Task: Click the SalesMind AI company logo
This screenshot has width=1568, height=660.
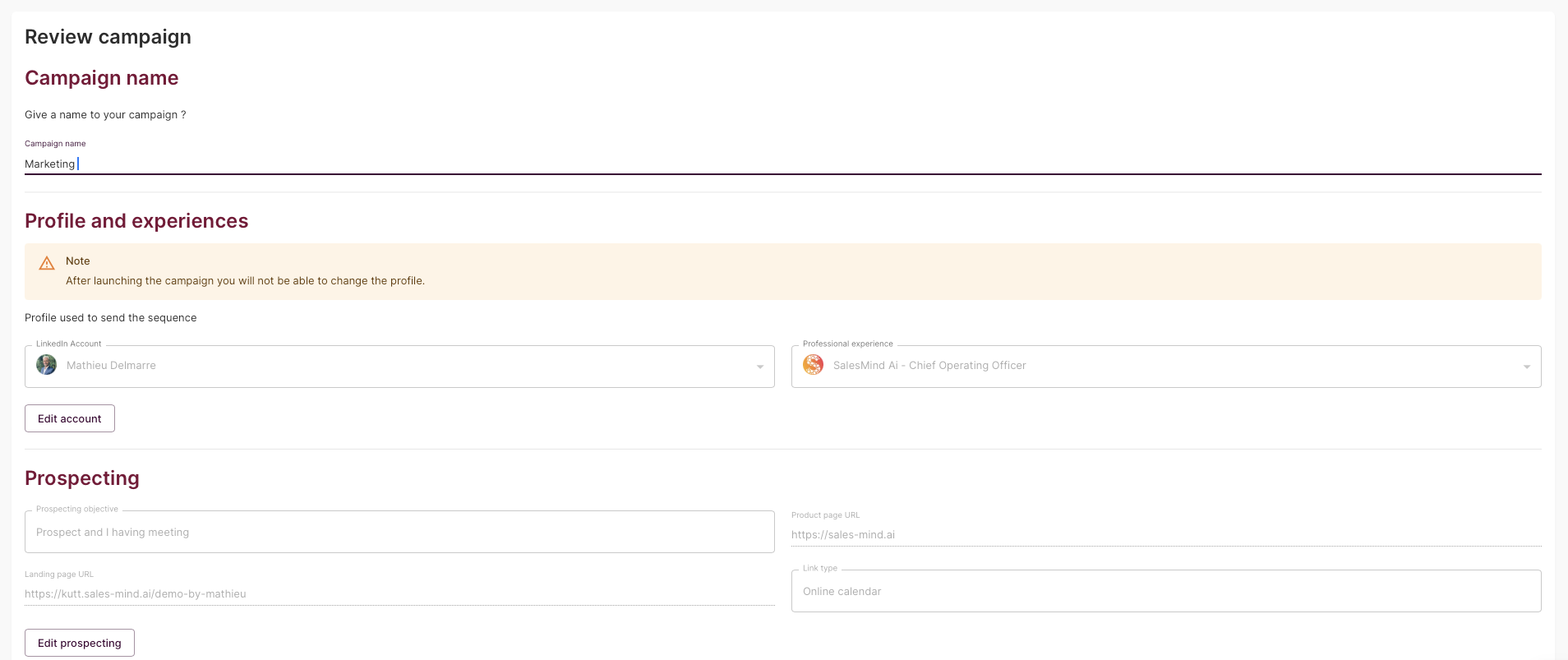Action: pos(814,365)
